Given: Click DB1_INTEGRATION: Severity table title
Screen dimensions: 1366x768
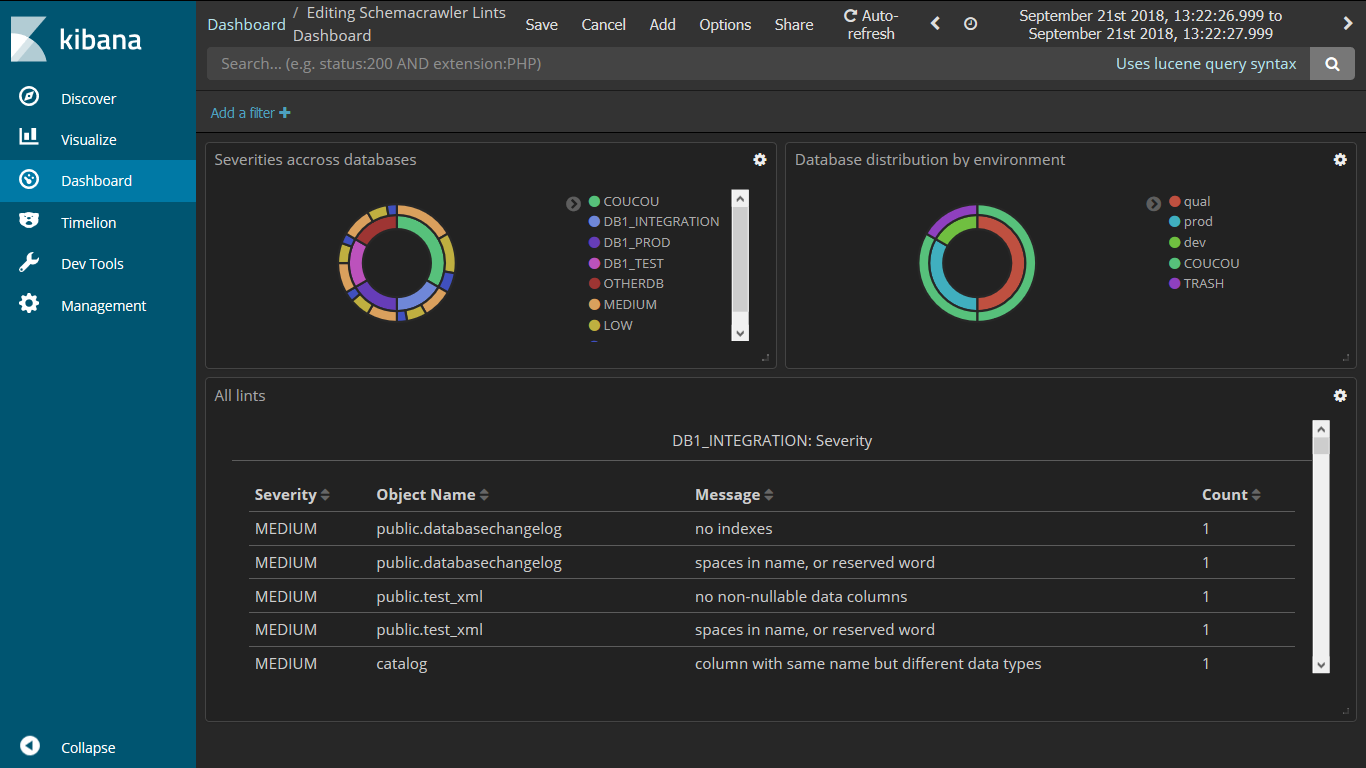Looking at the screenshot, I should (772, 440).
